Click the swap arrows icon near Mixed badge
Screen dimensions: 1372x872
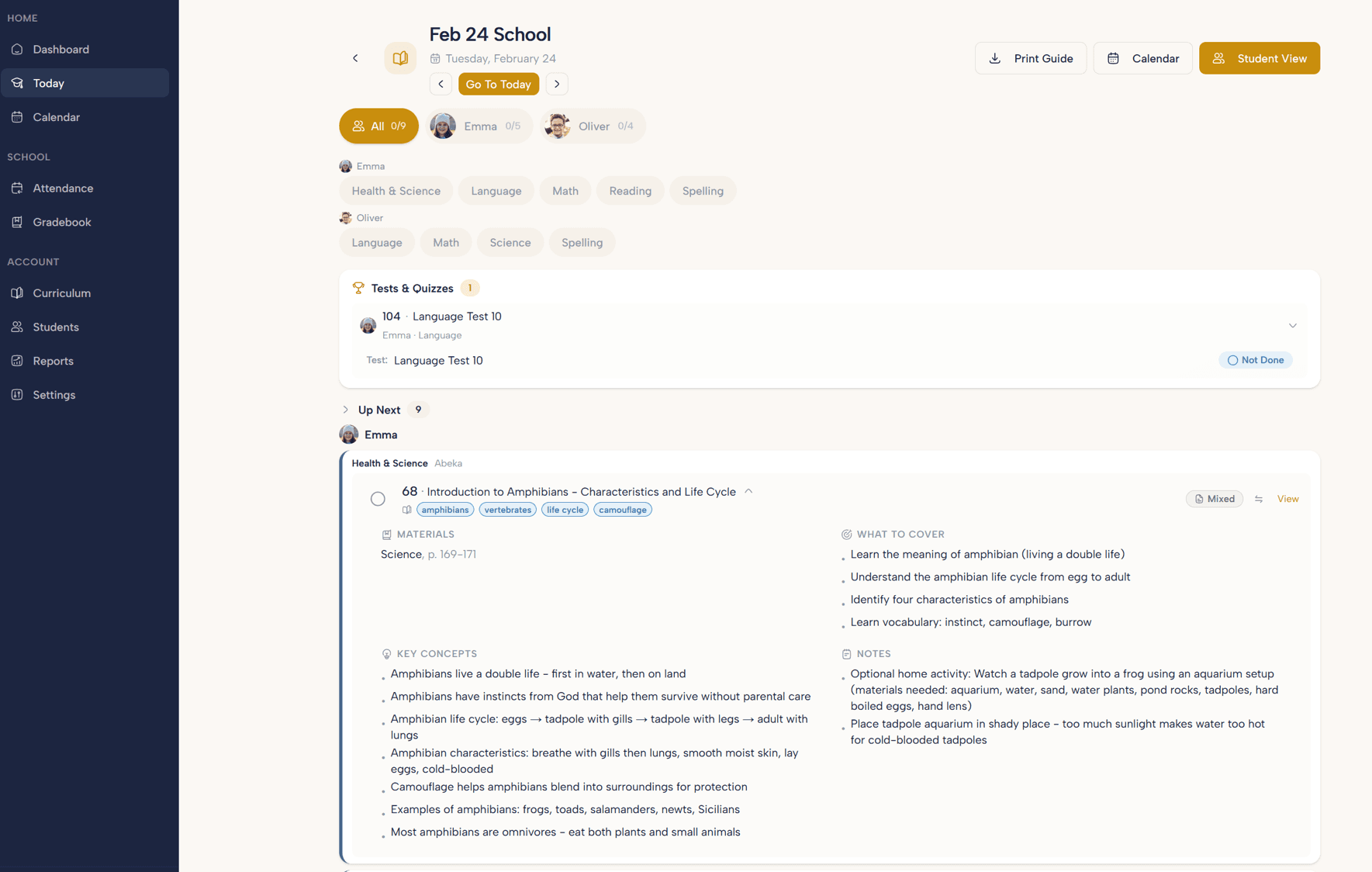1259,499
